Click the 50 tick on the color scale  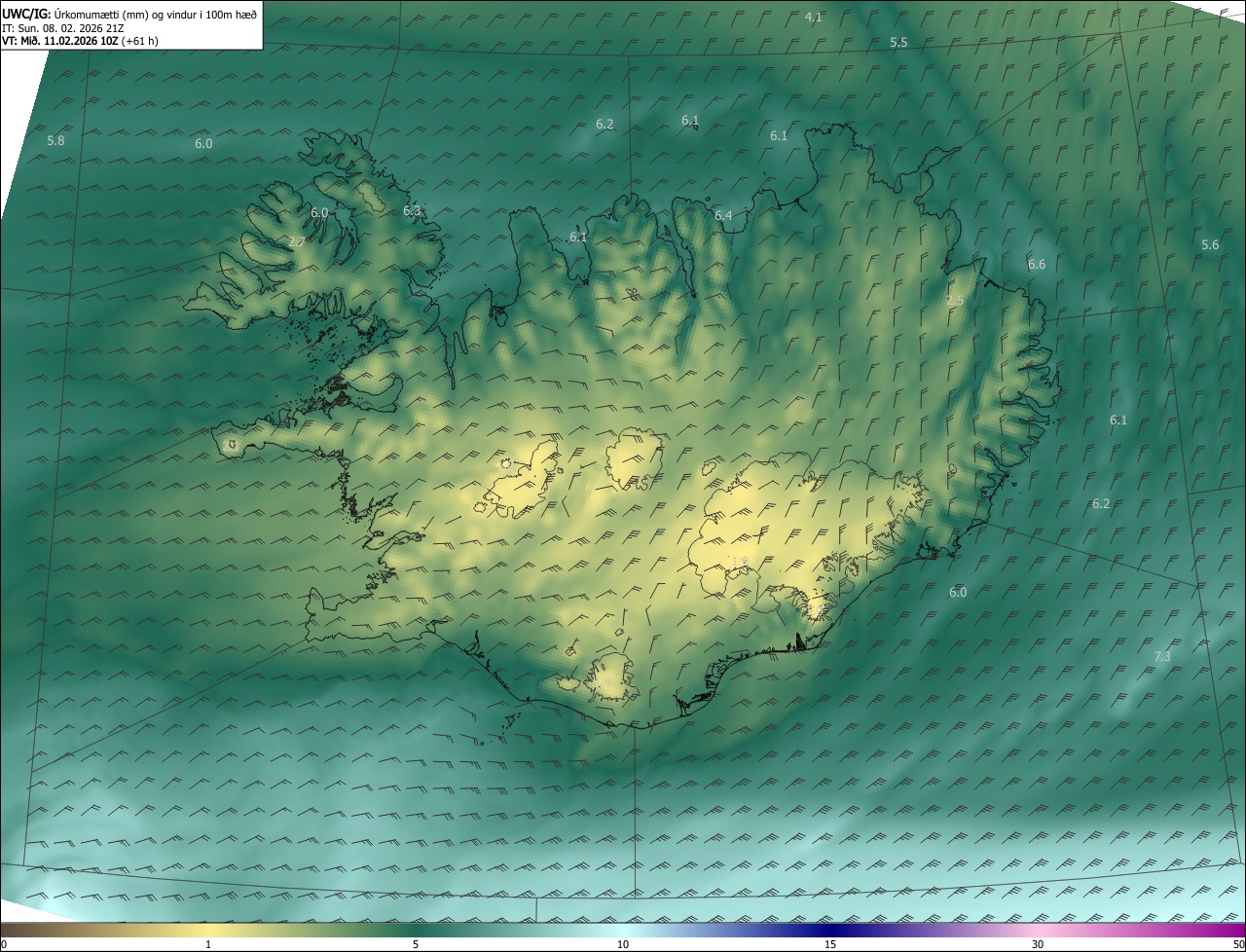pyautogui.click(x=1238, y=944)
